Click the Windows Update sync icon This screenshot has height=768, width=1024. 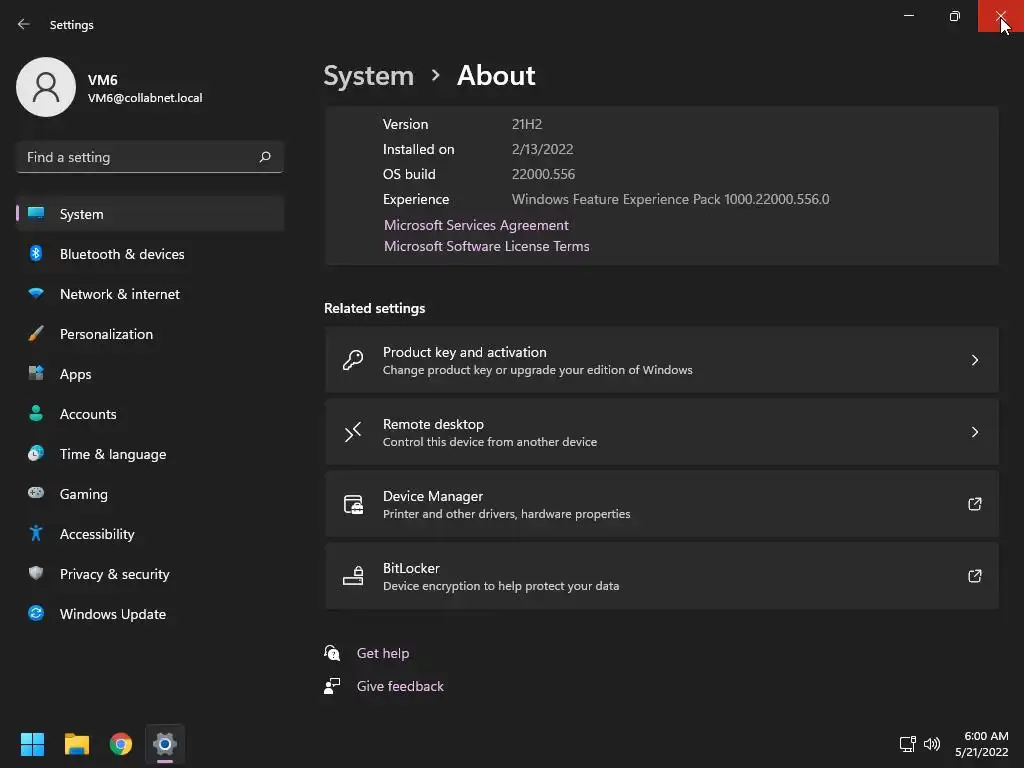click(x=36, y=614)
